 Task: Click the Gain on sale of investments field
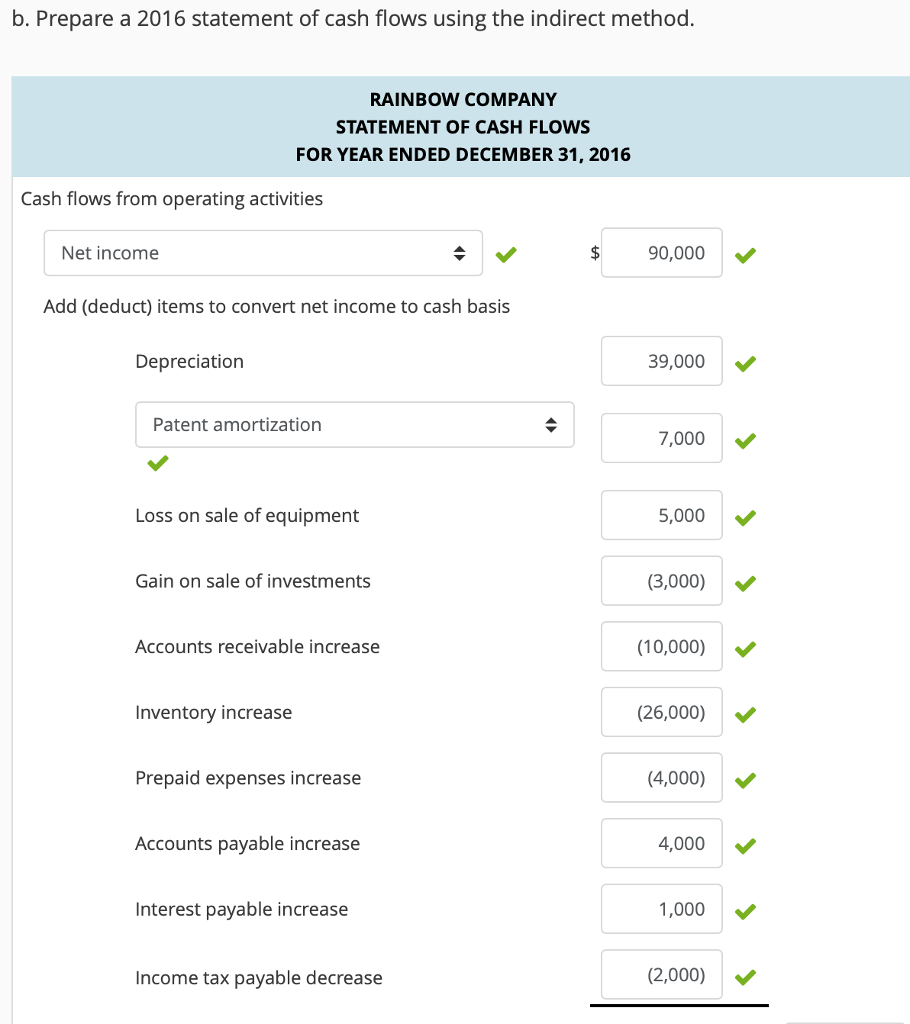[662, 581]
